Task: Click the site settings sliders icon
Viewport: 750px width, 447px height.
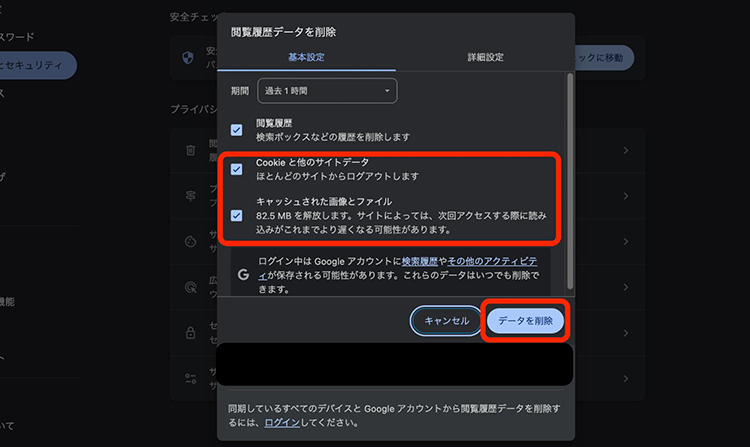Action: point(190,379)
